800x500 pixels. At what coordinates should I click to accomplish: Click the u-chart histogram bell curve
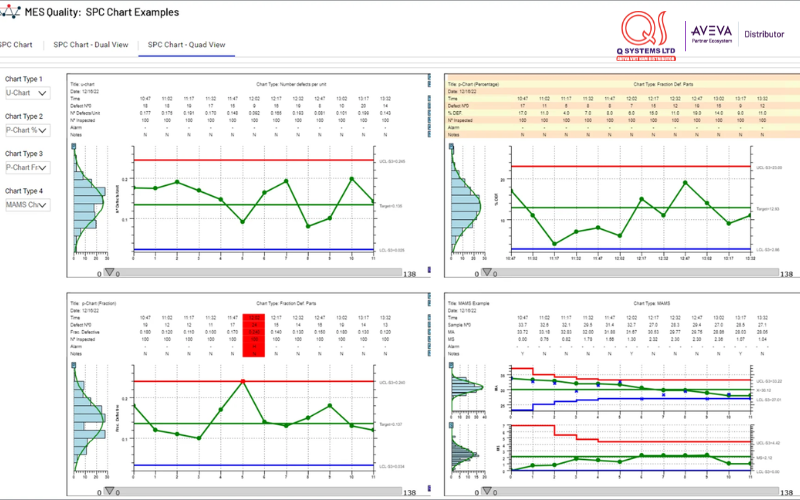point(89,200)
